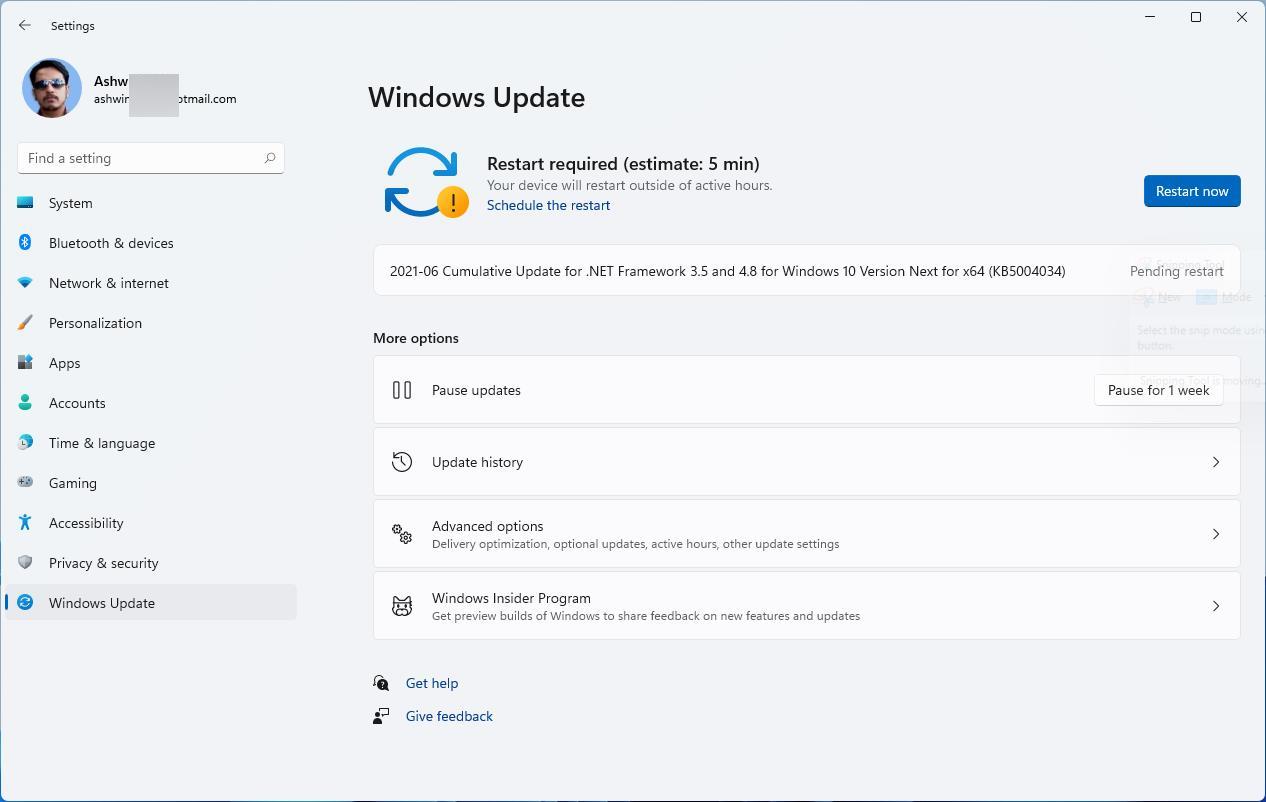Click the user profile avatar picture
This screenshot has height=802, width=1266.
(51, 88)
